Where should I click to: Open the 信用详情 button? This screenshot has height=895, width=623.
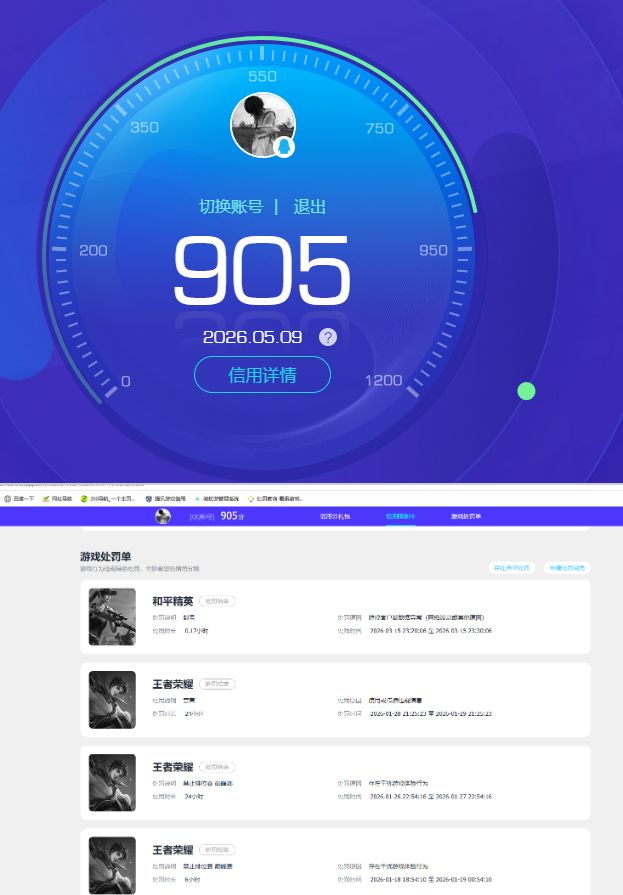pos(263,375)
